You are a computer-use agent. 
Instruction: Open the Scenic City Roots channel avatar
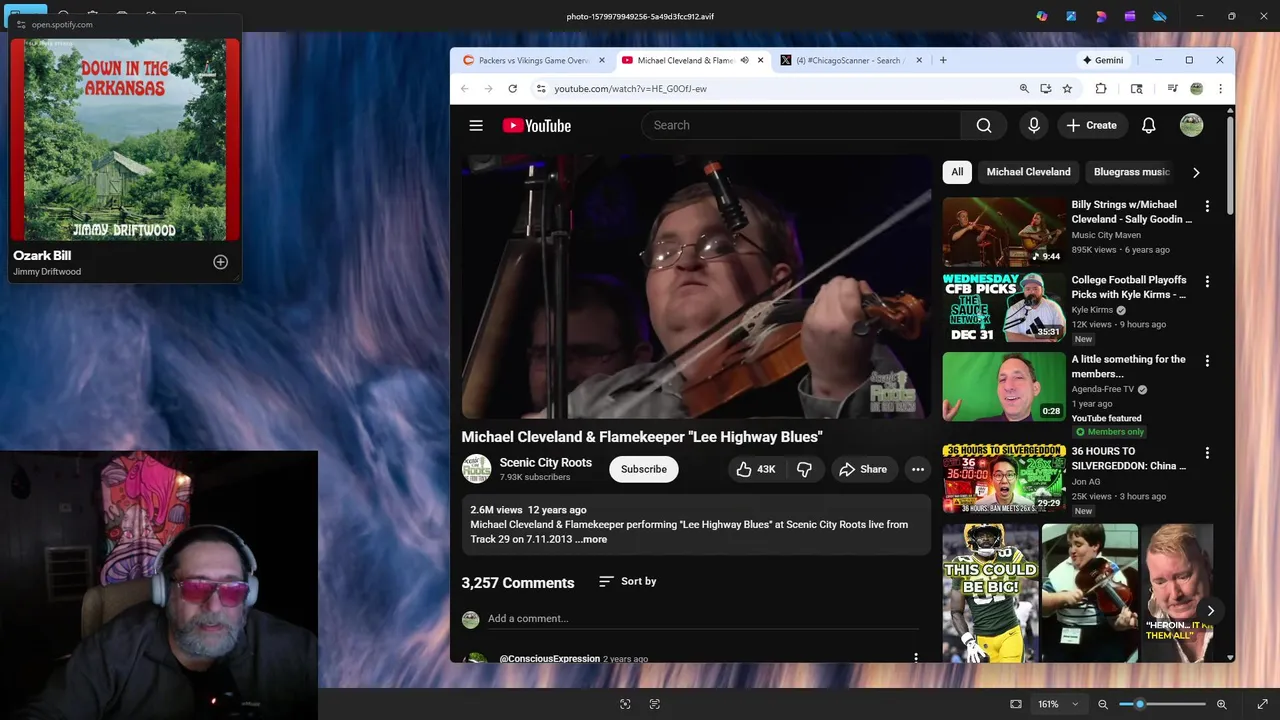476,469
